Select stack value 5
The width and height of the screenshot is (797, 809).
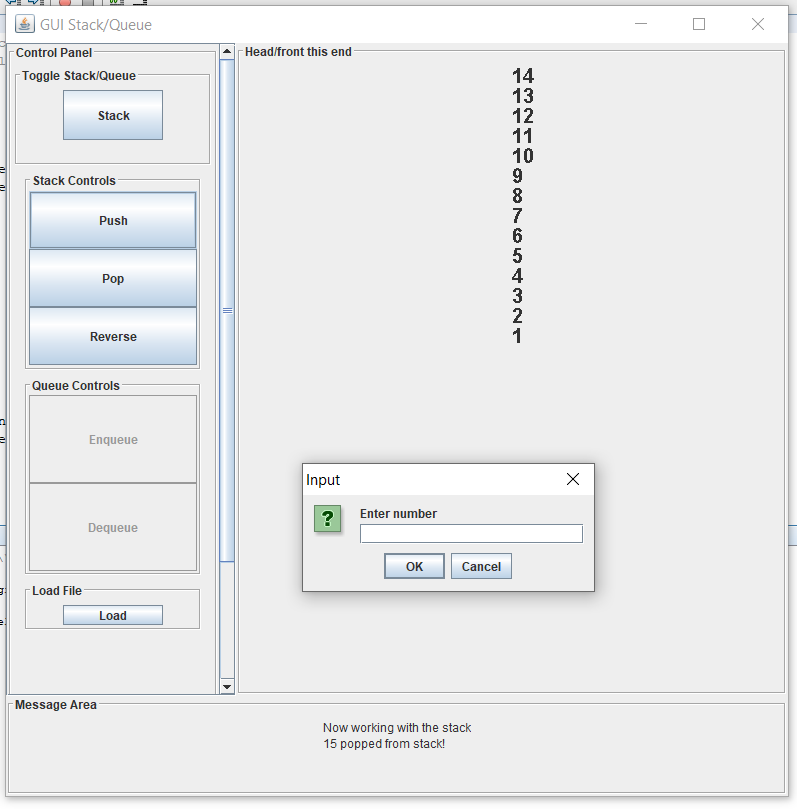point(517,256)
